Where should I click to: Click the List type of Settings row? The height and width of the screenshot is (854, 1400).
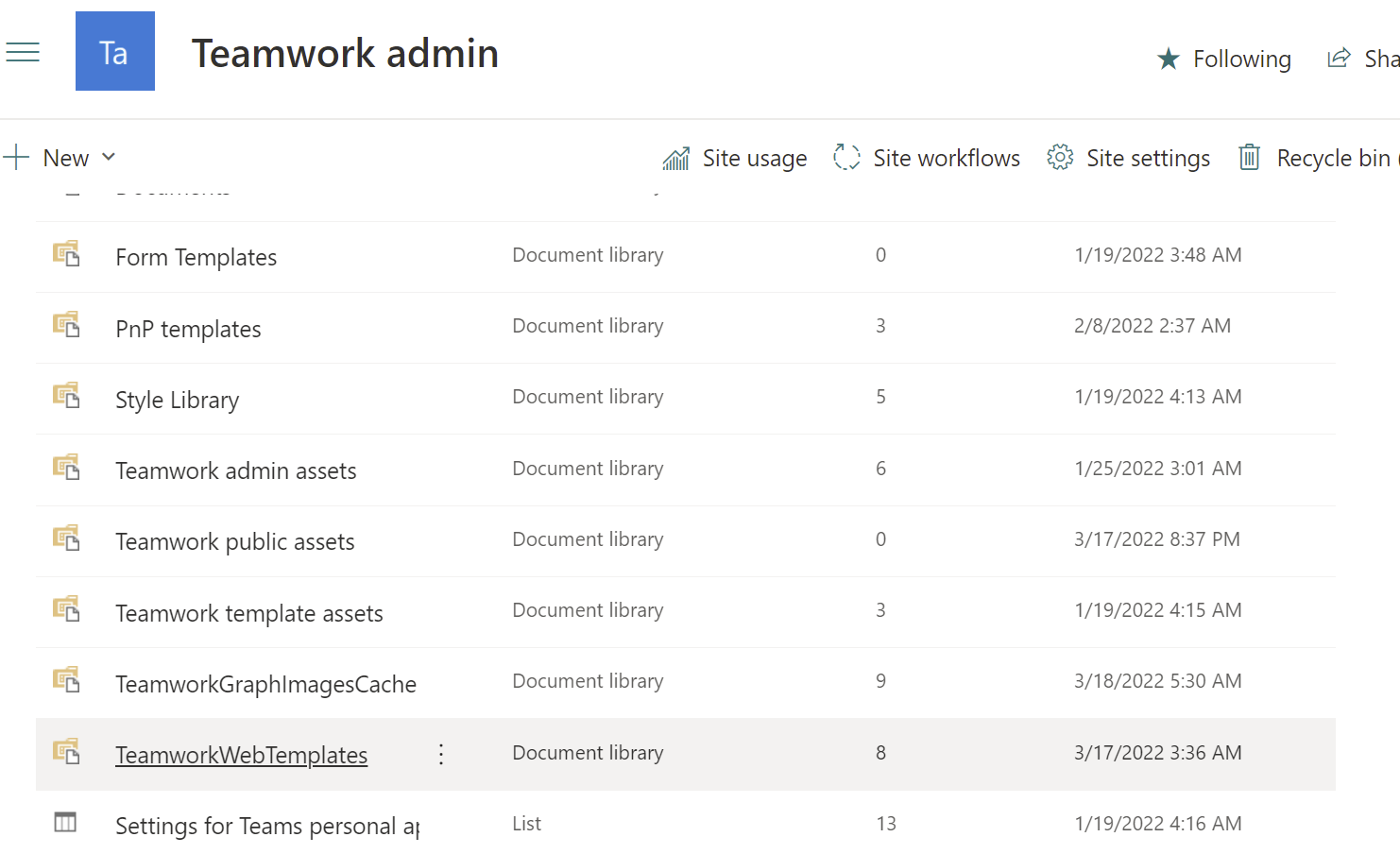pos(527,824)
